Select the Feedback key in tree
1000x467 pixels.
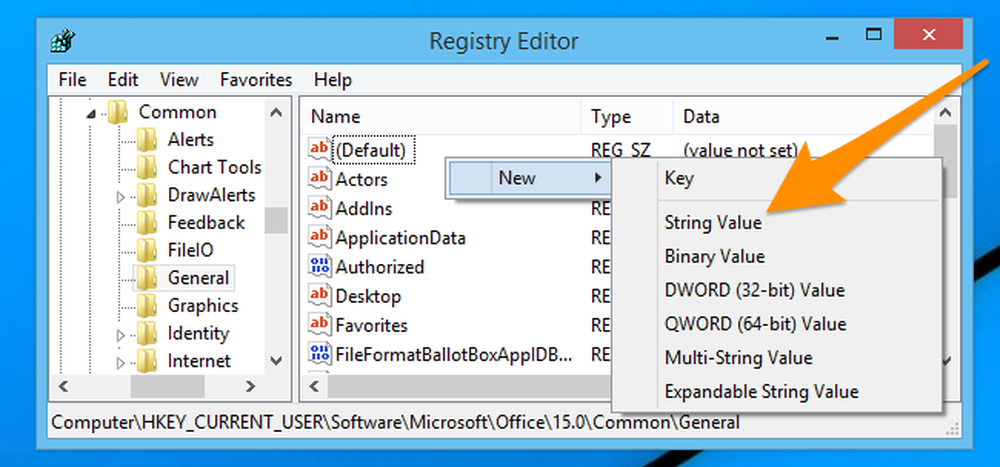point(206,223)
